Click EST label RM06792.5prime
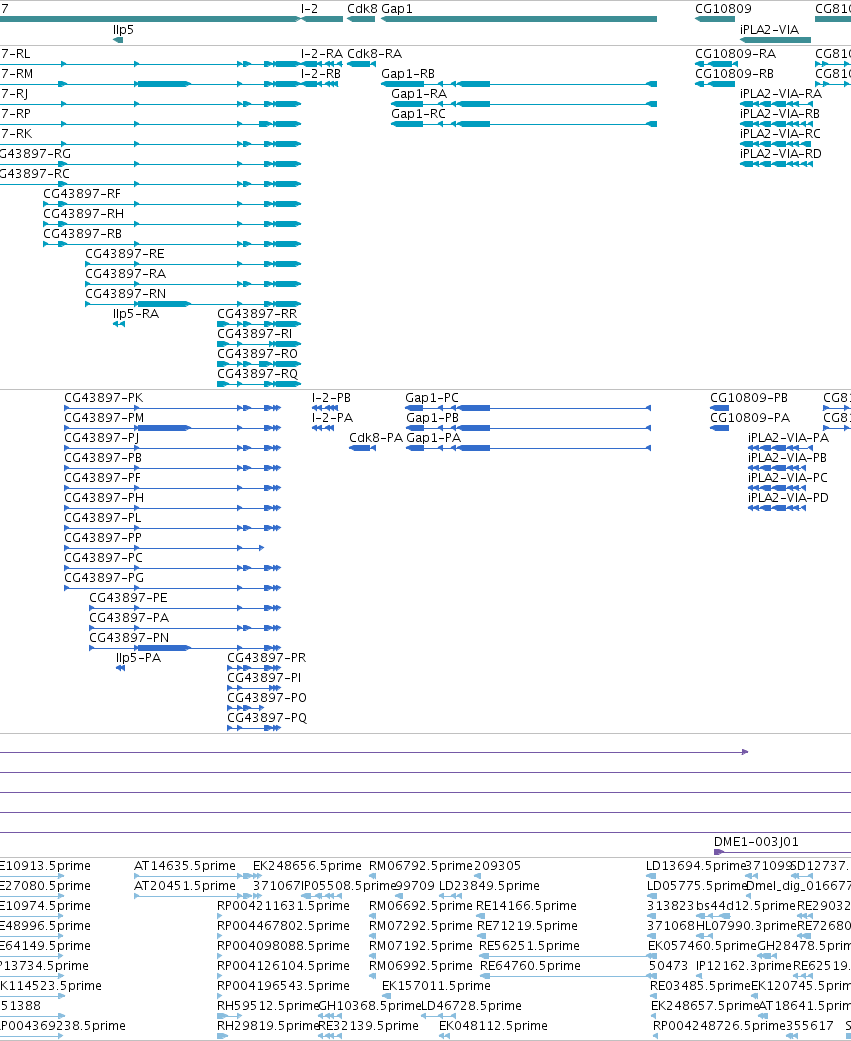The width and height of the screenshot is (851, 1041). click(x=420, y=866)
